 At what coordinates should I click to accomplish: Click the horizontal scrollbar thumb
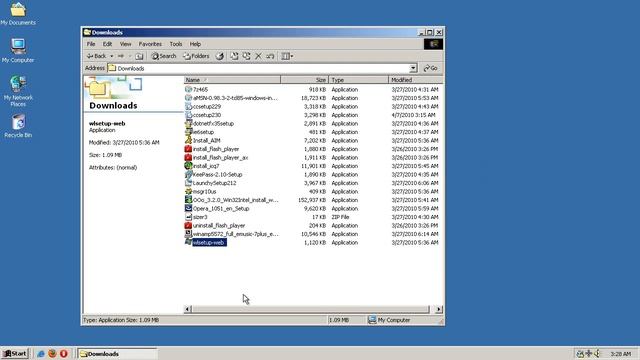click(310, 309)
